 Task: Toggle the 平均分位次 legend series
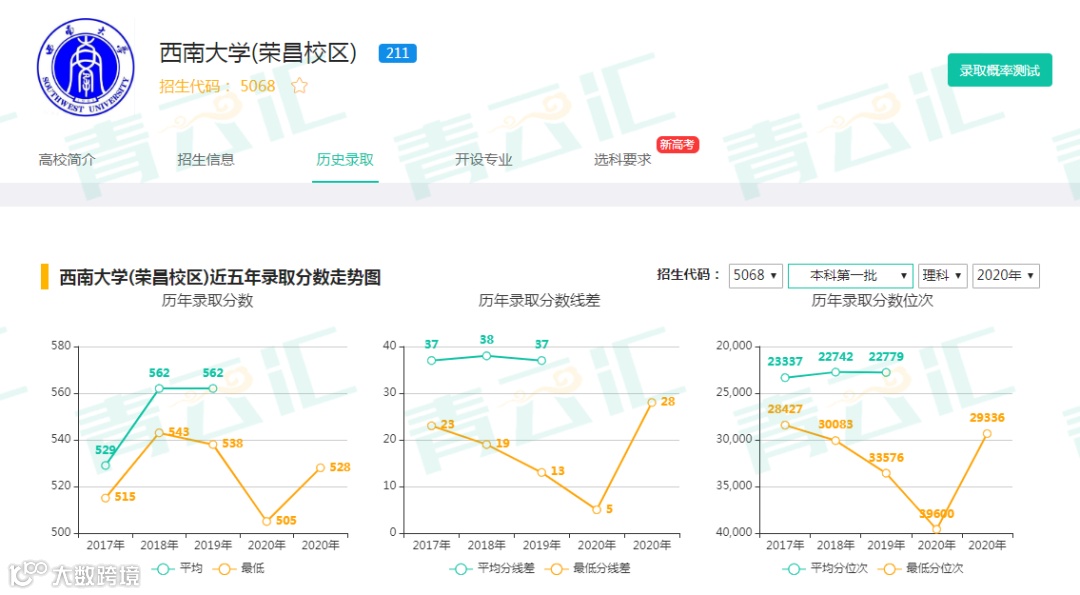click(x=825, y=568)
